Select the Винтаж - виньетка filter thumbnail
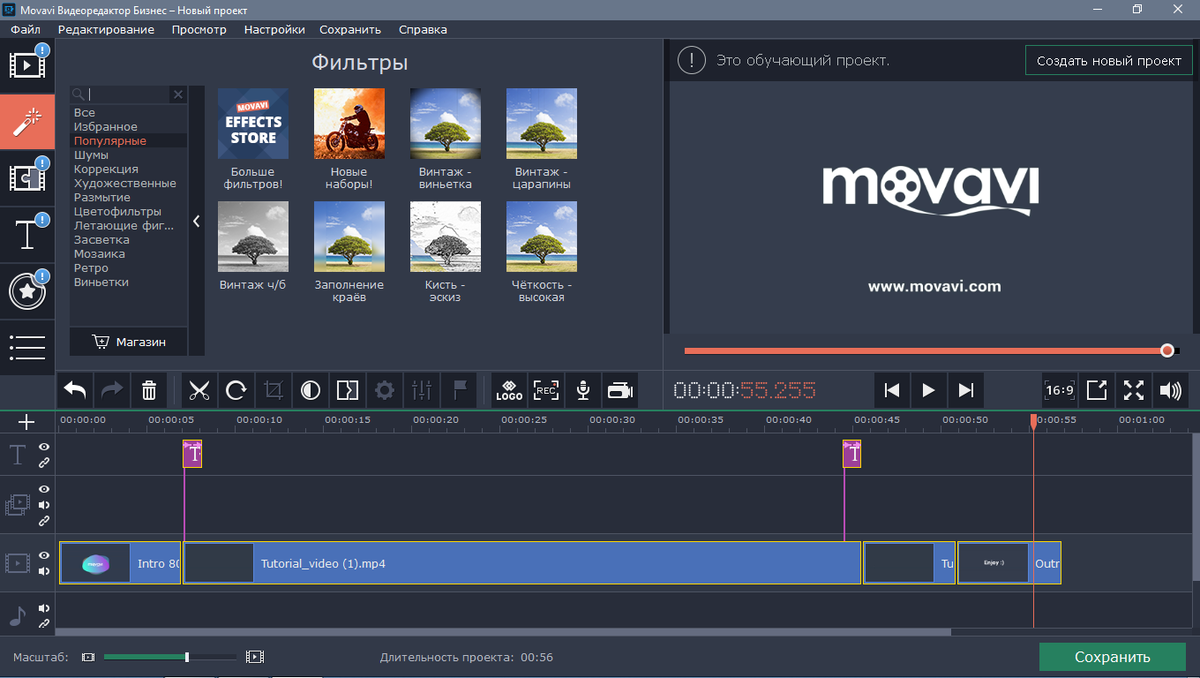 [x=445, y=123]
